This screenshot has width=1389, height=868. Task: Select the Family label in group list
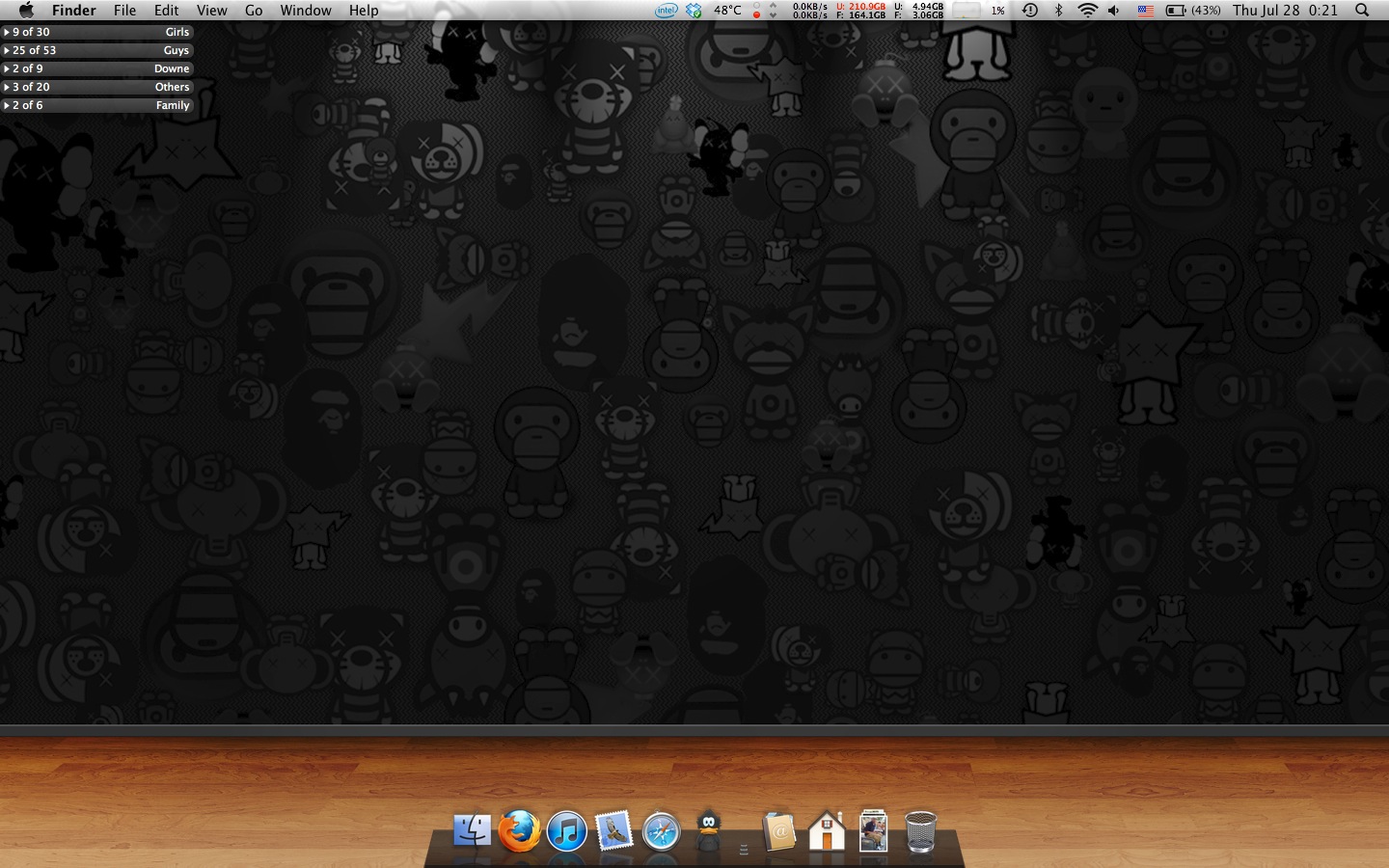pos(173,105)
